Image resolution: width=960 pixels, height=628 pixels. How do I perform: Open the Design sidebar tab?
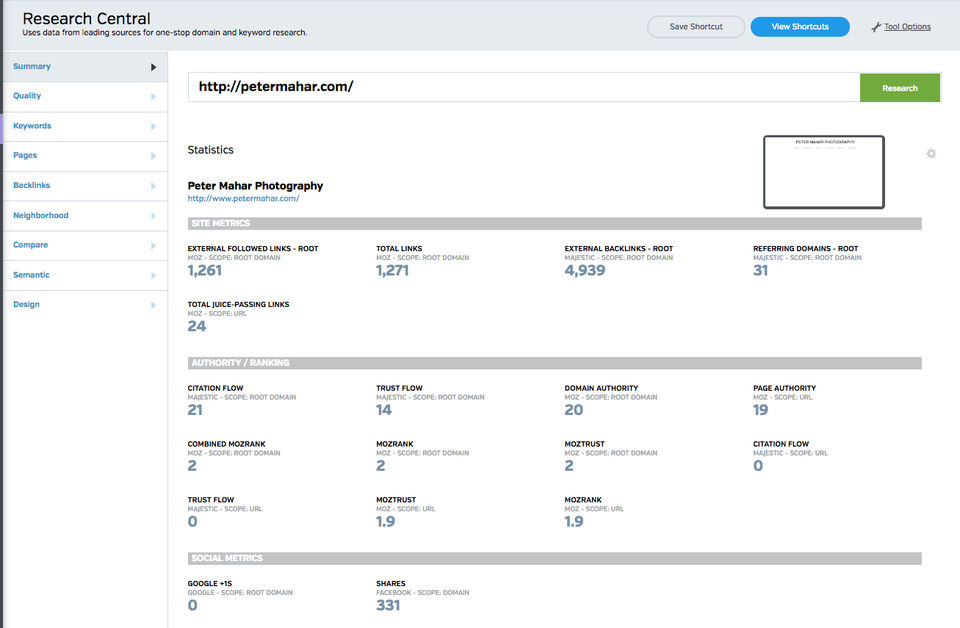click(27, 304)
